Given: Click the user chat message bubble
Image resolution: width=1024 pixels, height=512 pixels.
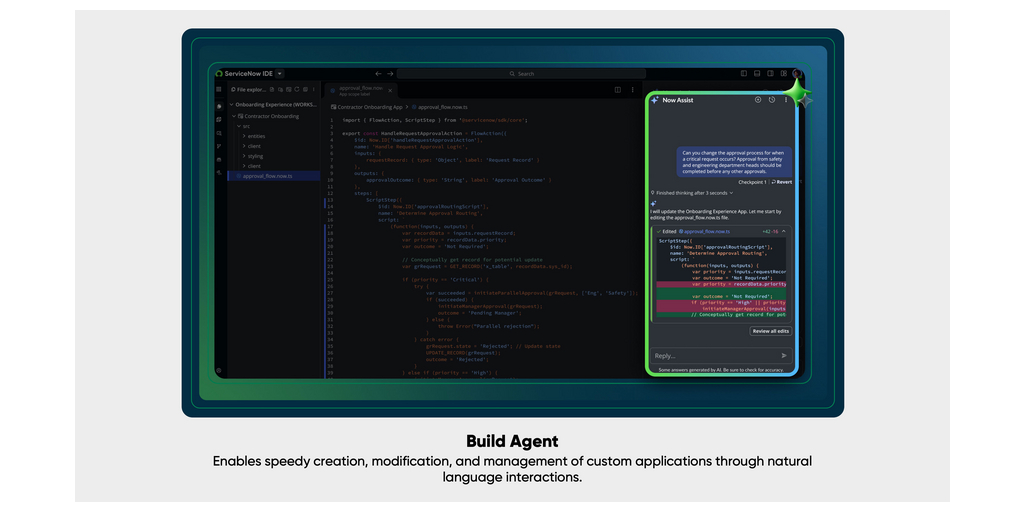Looking at the screenshot, I should [734, 161].
